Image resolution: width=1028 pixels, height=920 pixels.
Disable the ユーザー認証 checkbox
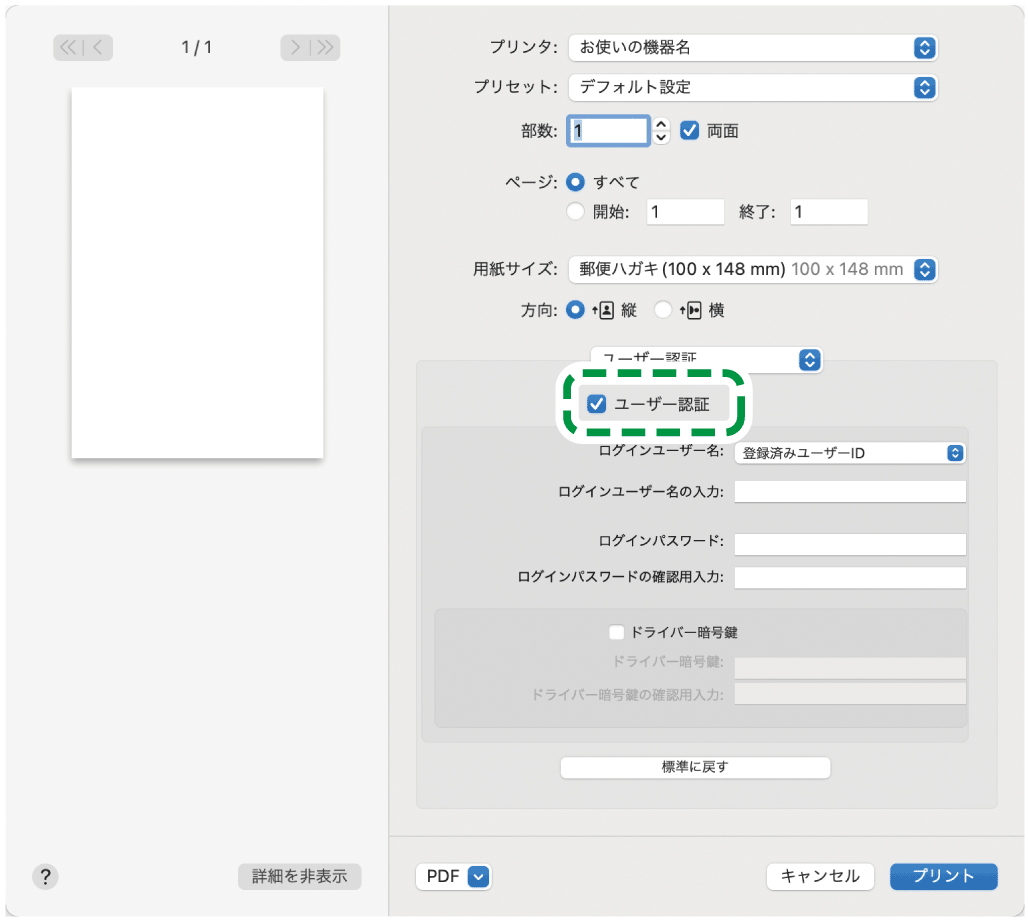(x=599, y=404)
